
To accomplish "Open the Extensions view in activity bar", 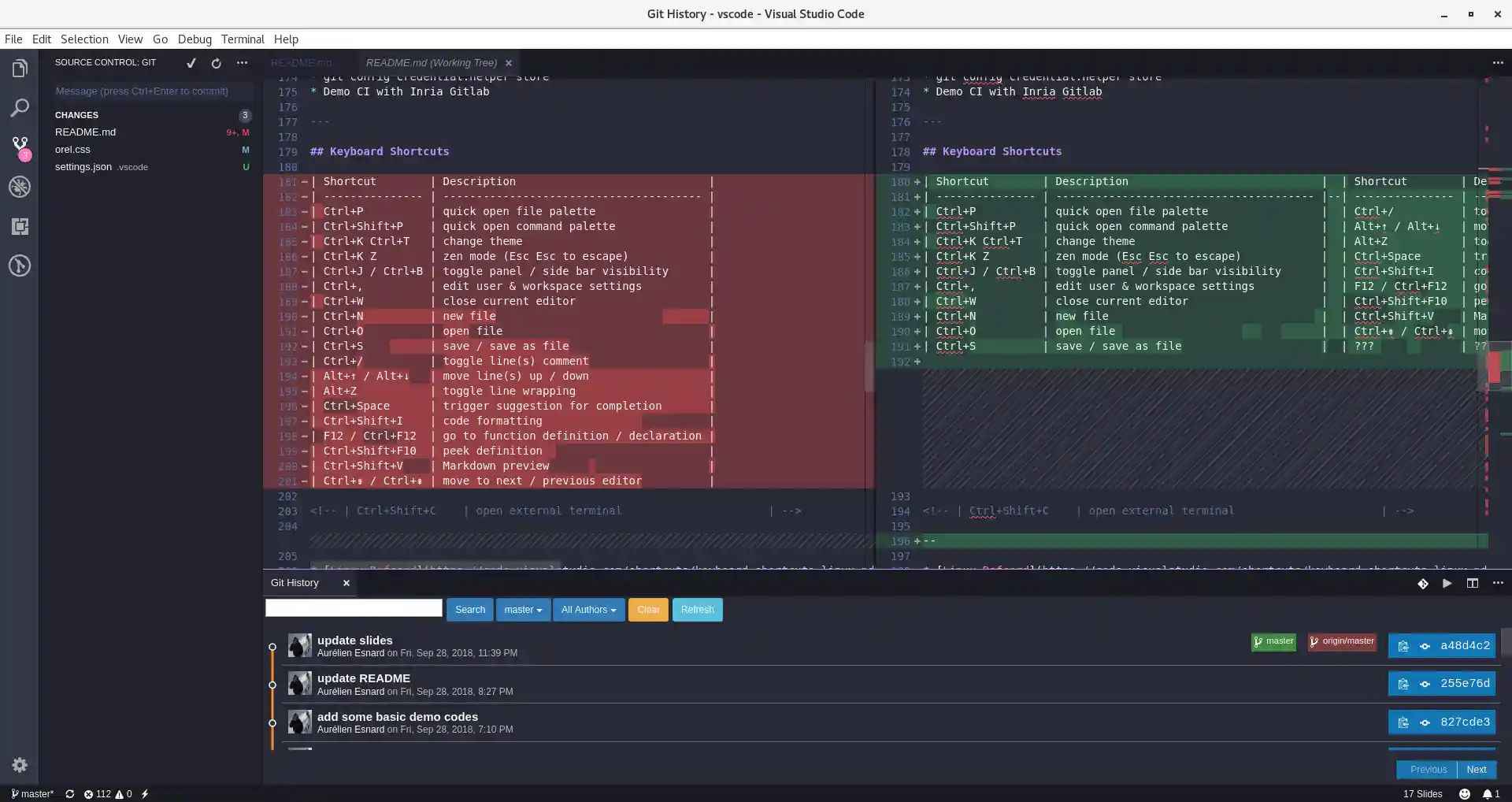I will (x=20, y=227).
